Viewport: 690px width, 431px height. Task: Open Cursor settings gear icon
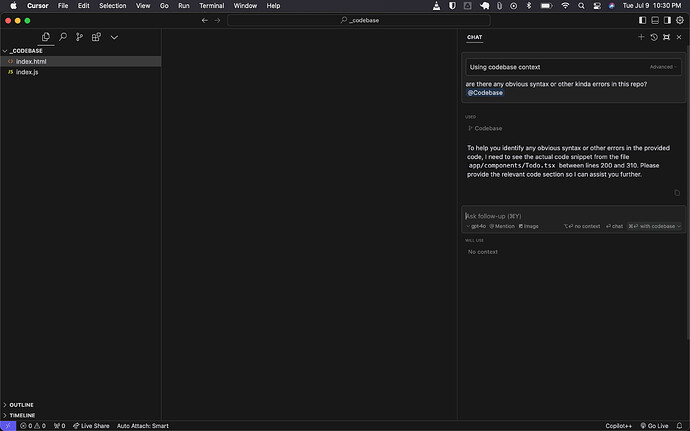point(680,20)
